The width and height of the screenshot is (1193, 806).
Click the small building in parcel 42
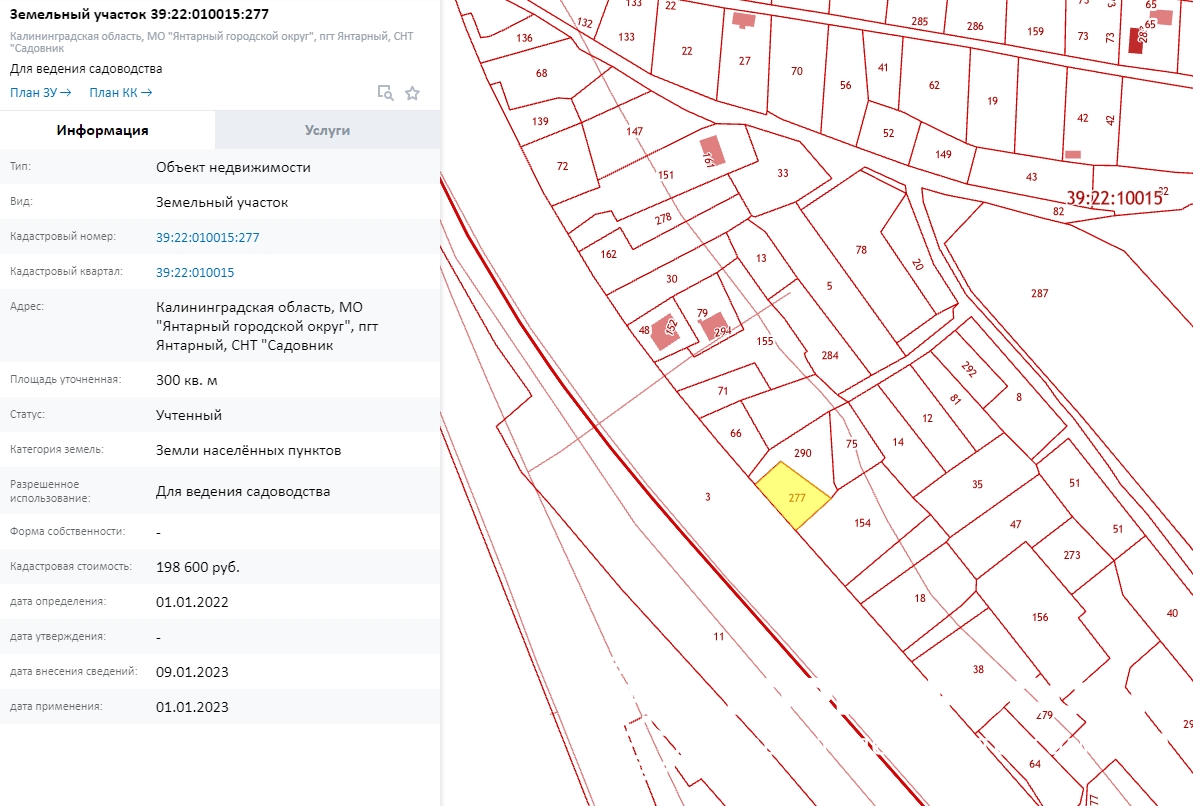click(1073, 154)
